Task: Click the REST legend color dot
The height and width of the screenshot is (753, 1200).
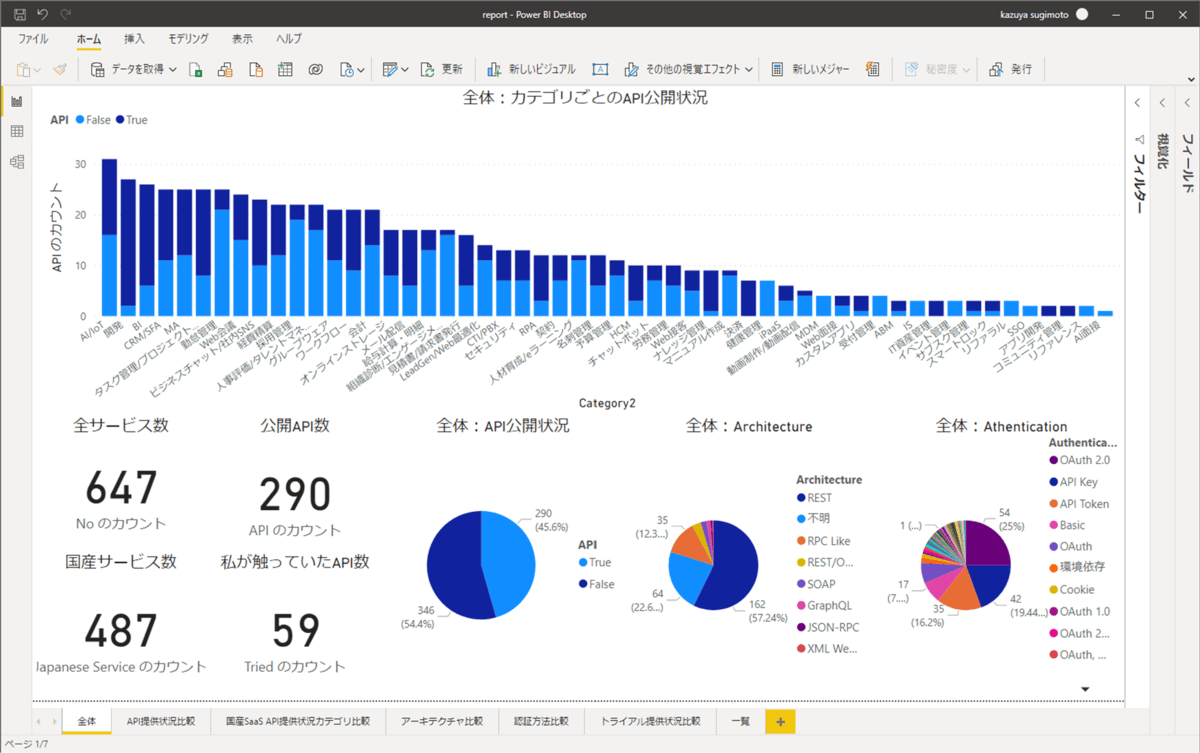Action: (801, 498)
